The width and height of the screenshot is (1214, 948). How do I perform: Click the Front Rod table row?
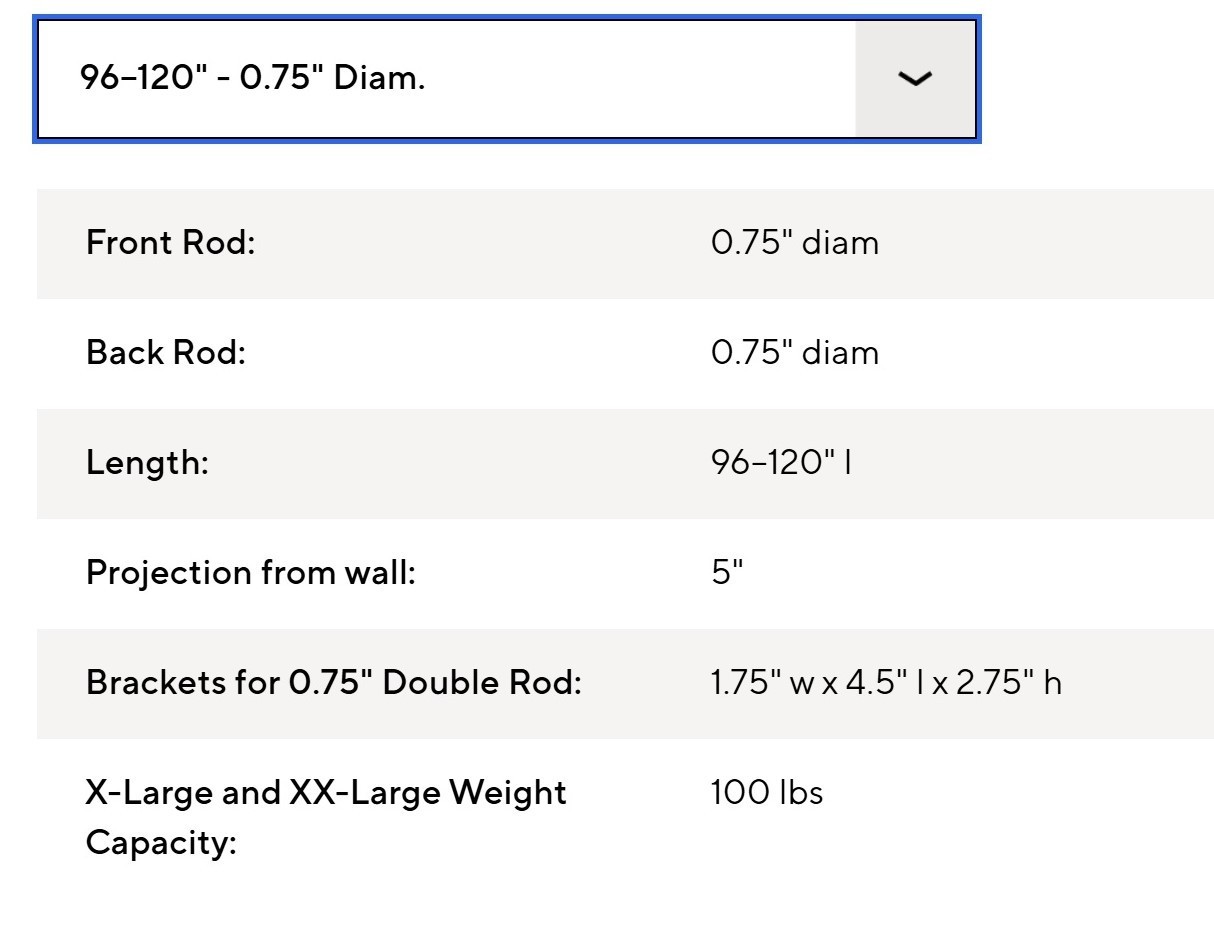(625, 244)
